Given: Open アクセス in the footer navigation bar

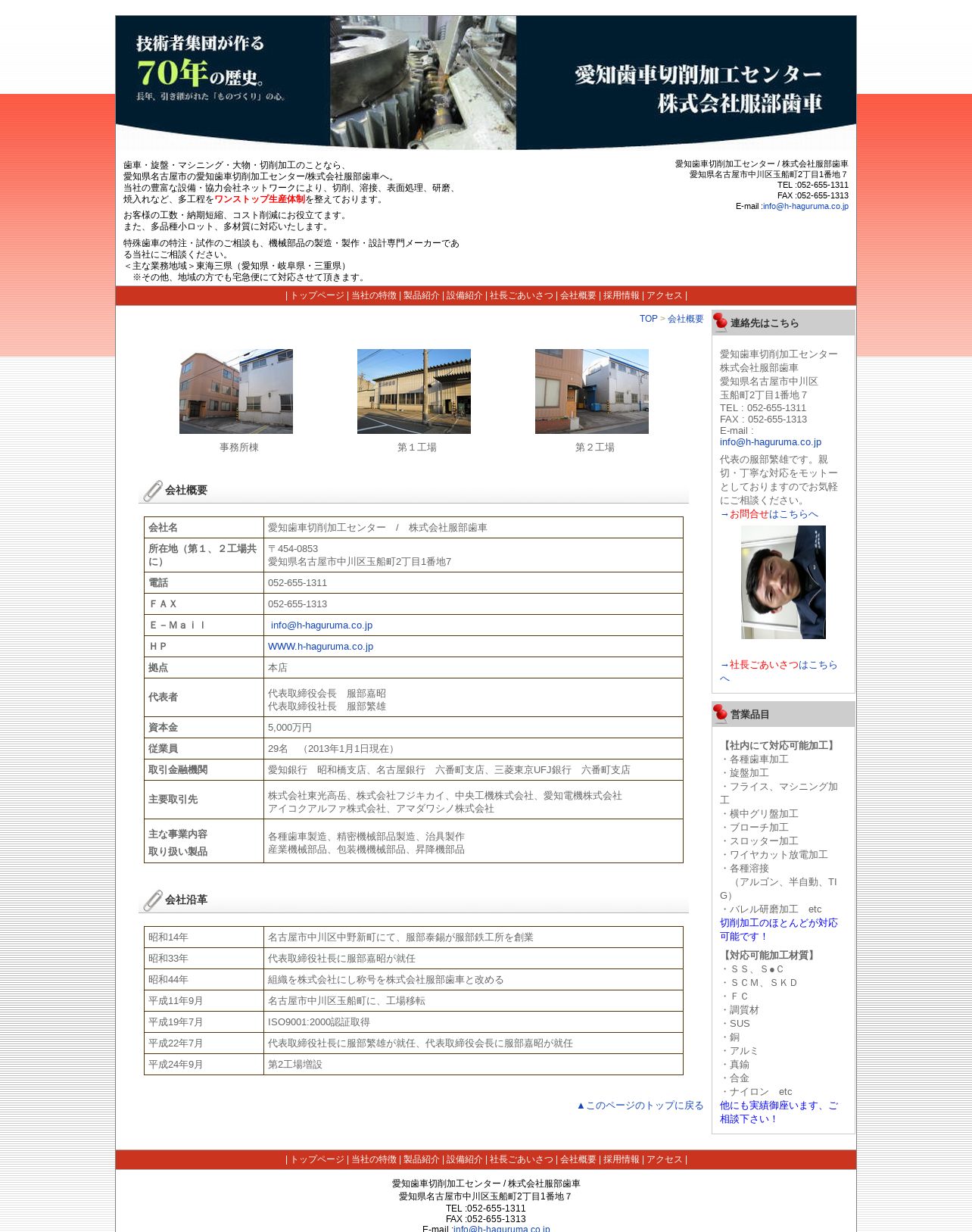Looking at the screenshot, I should click(x=664, y=1159).
